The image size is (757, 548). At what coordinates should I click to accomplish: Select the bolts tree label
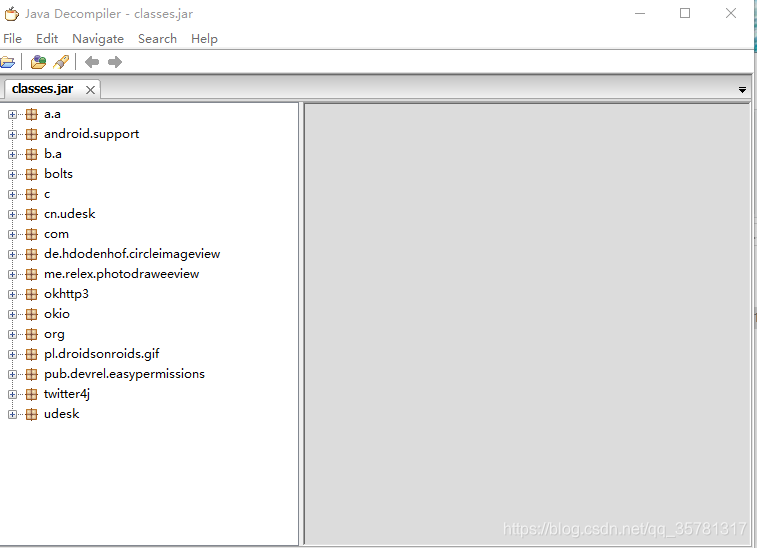click(x=58, y=174)
